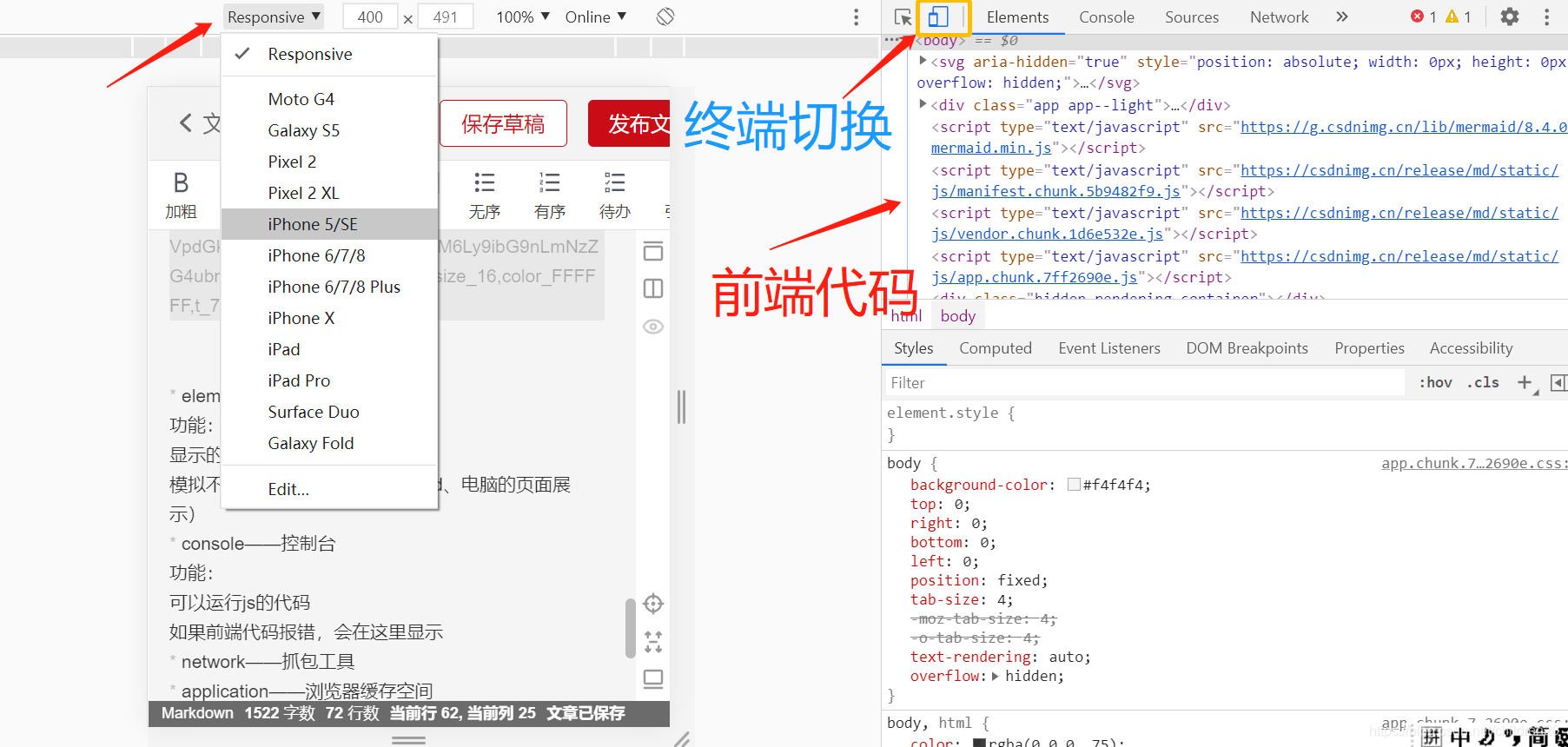Show more DevTools tabs chevron

coord(1342,17)
